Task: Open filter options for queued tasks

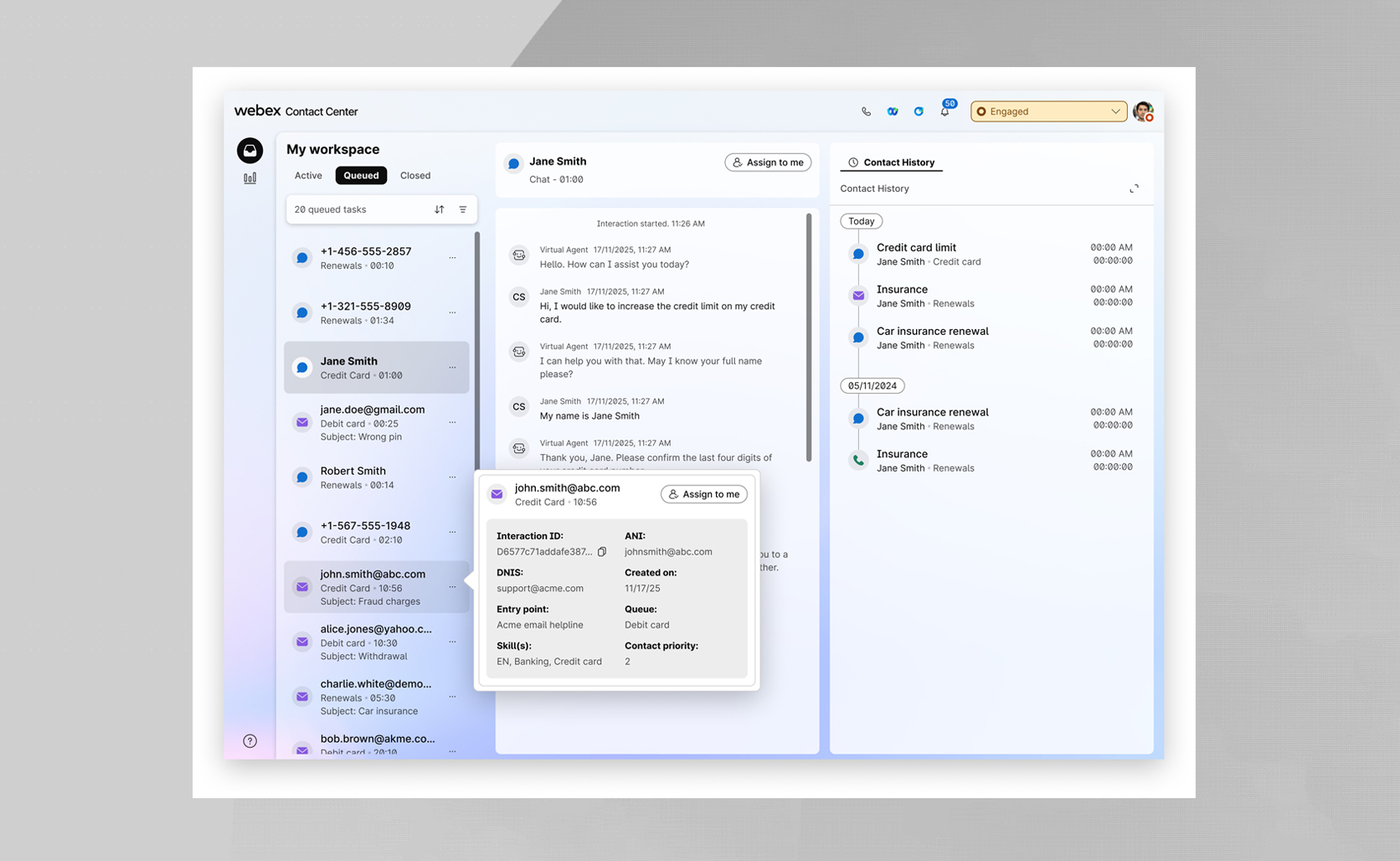Action: click(x=463, y=209)
